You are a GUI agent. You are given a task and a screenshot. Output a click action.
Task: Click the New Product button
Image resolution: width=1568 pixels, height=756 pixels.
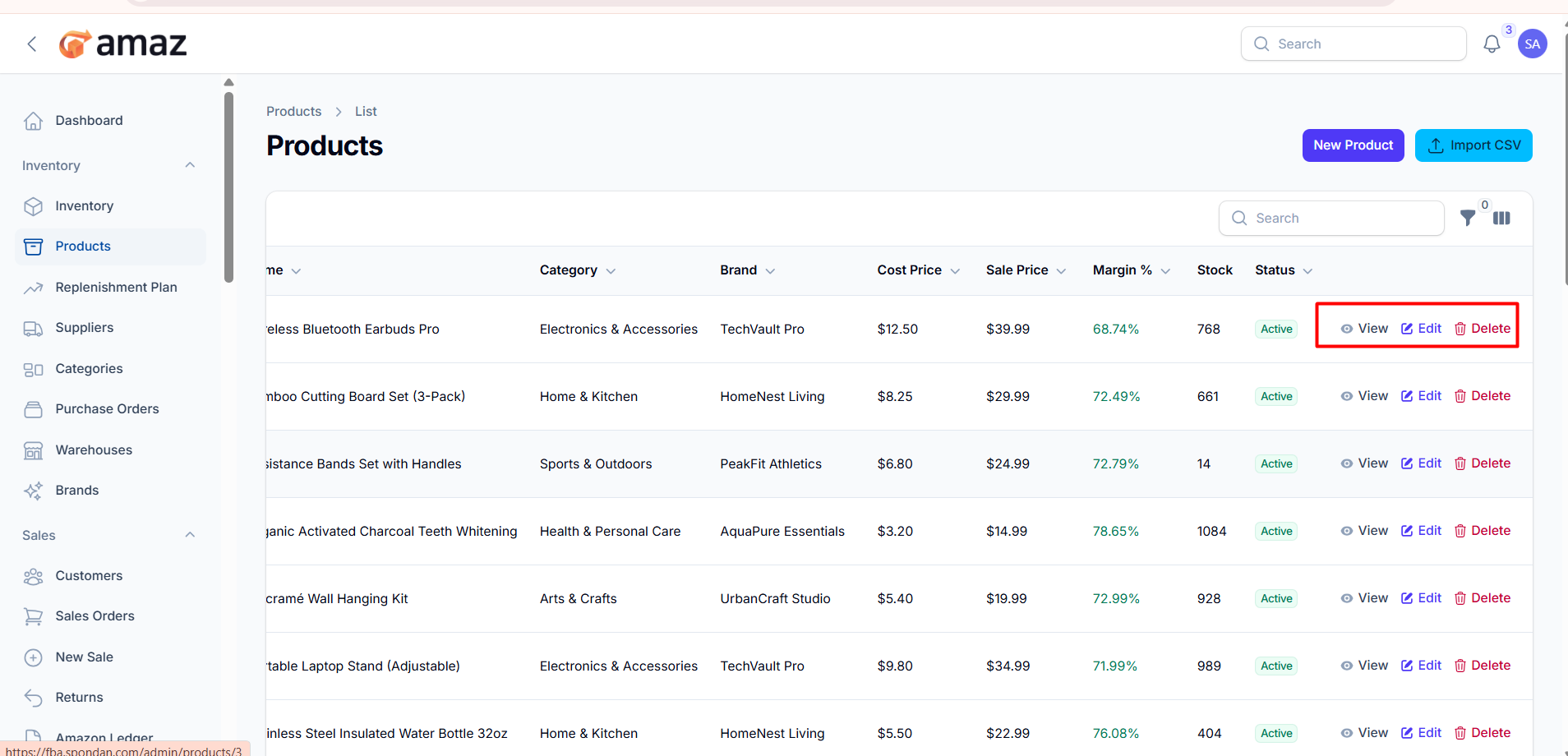point(1353,145)
